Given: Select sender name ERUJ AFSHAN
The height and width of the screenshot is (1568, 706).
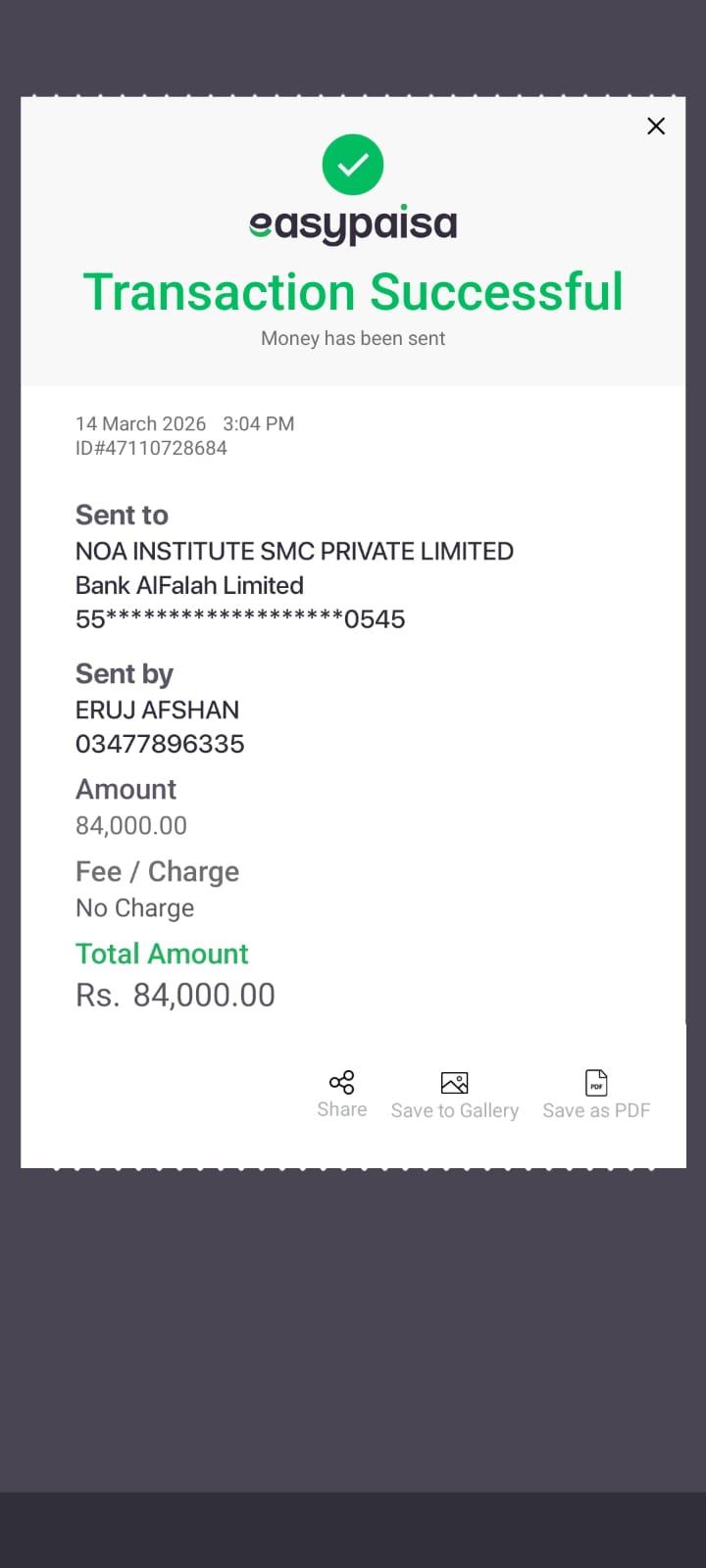Looking at the screenshot, I should coord(157,710).
